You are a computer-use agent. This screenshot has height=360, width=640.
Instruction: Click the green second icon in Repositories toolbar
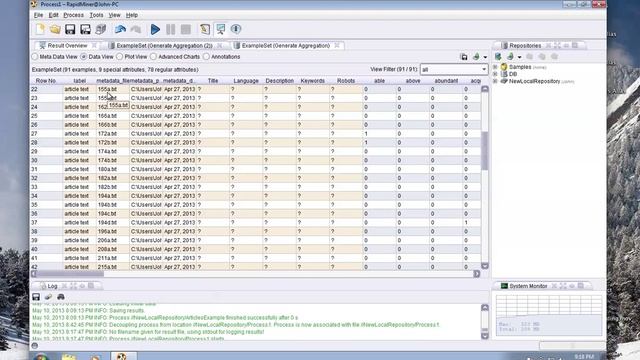pyautogui.click(x=510, y=57)
